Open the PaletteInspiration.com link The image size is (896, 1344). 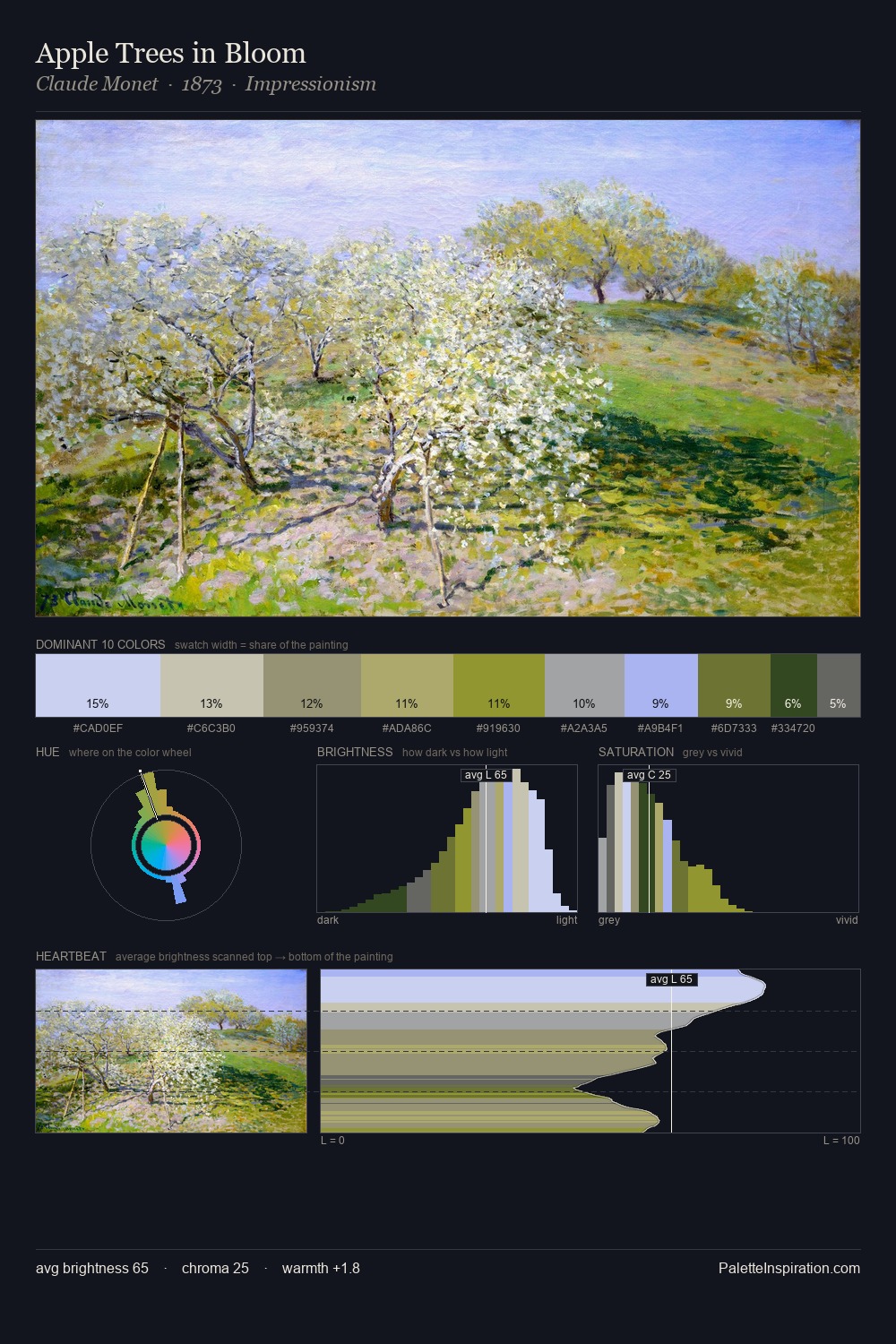[x=789, y=1268]
